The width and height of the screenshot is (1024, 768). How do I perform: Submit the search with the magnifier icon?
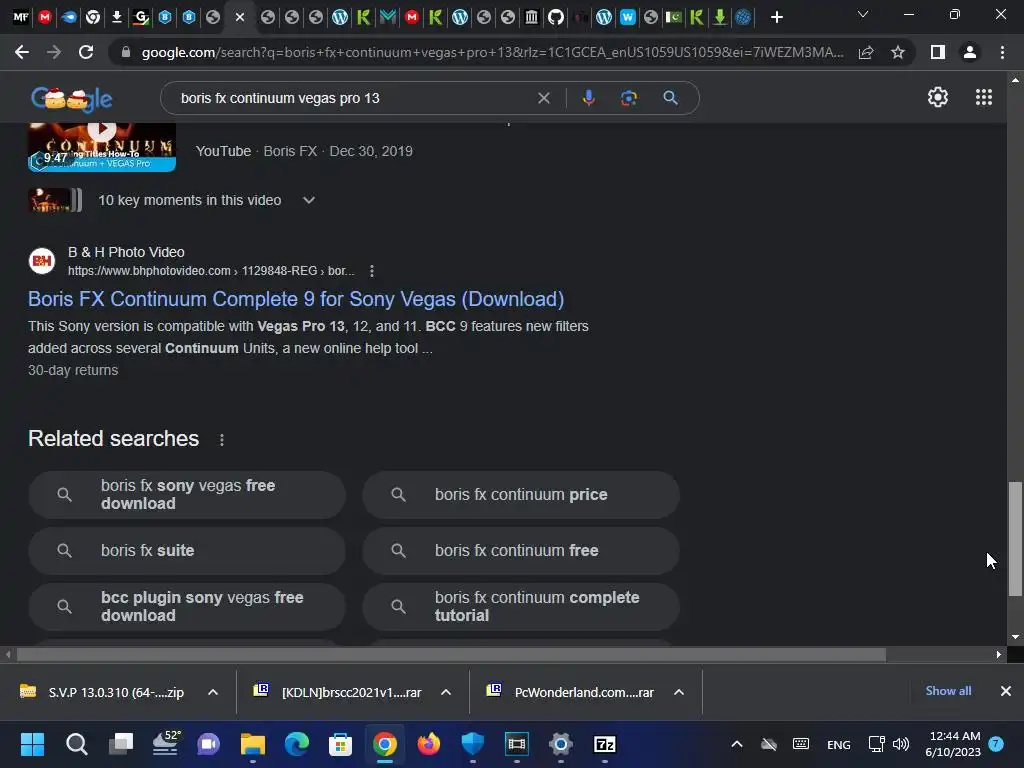pyautogui.click(x=670, y=98)
